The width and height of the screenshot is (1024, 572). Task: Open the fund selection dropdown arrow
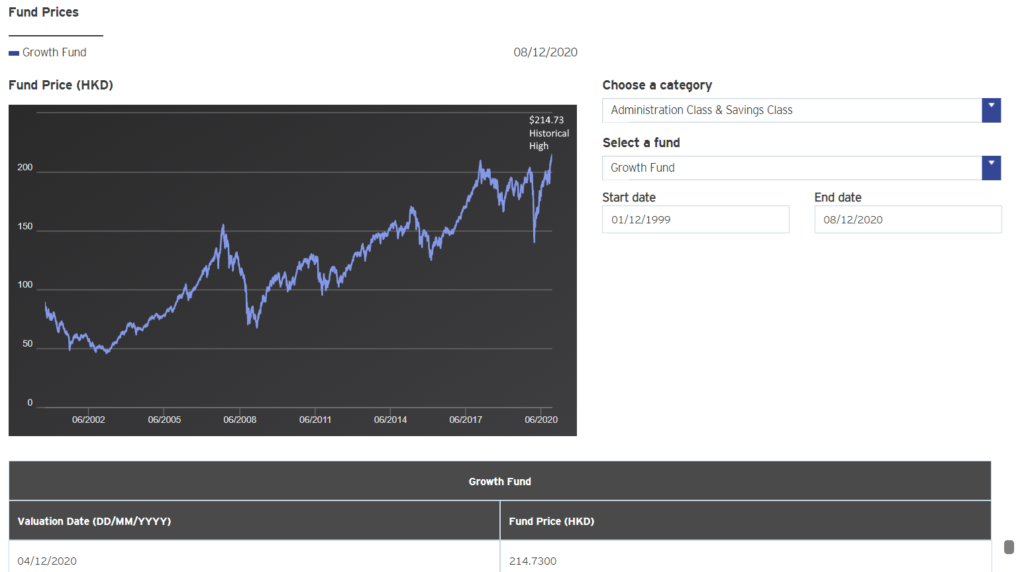click(991, 168)
